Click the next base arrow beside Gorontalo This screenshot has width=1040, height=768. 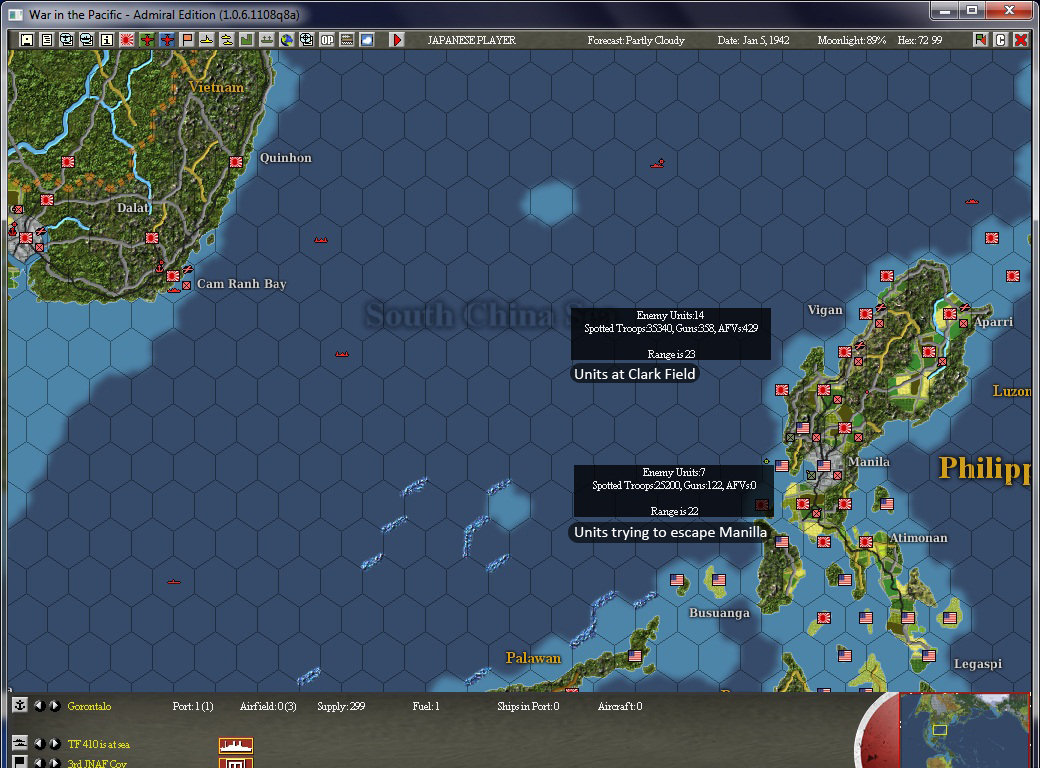tap(54, 706)
